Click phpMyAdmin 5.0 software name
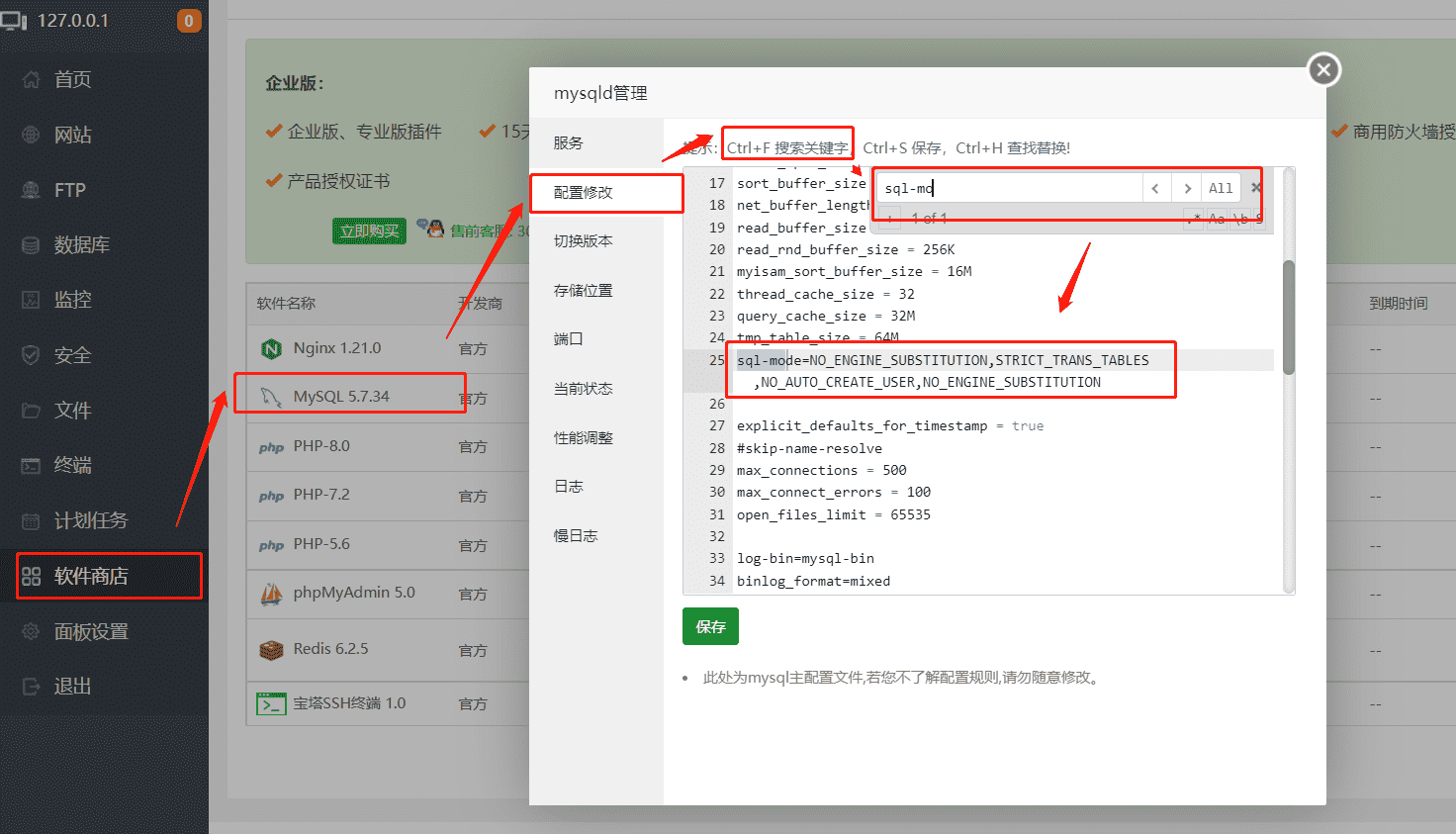Viewport: 1456px width, 834px height. click(x=354, y=593)
